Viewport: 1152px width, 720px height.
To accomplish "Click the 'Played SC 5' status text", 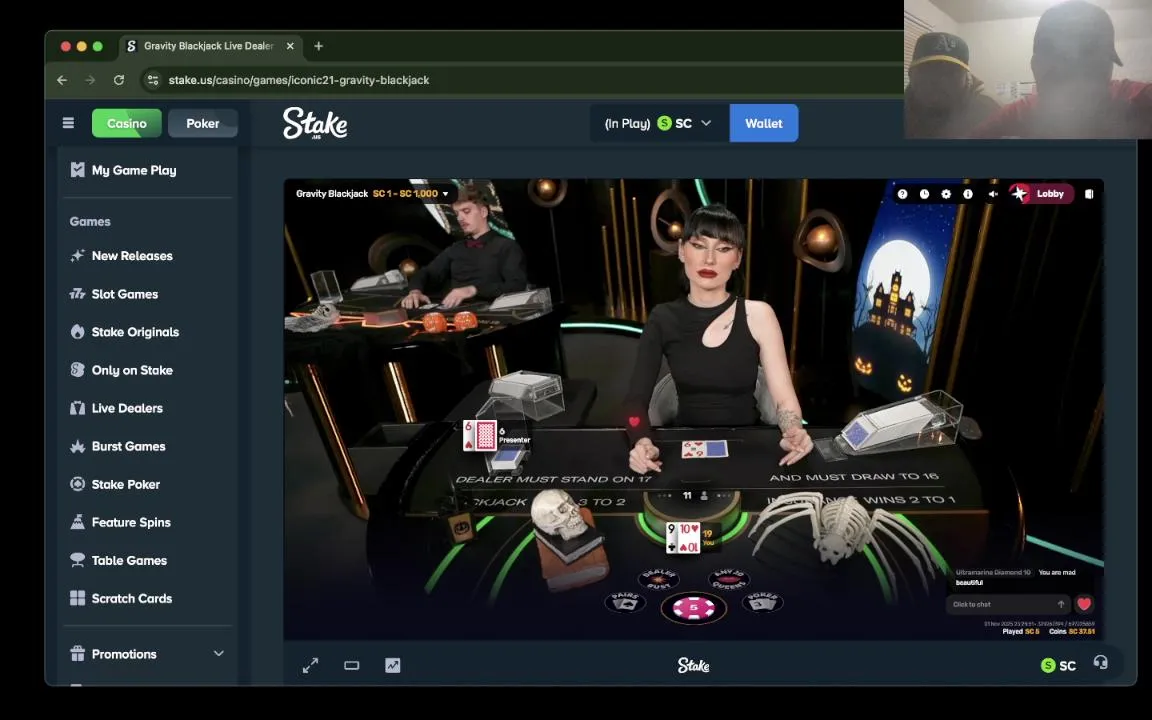I will coord(1021,632).
